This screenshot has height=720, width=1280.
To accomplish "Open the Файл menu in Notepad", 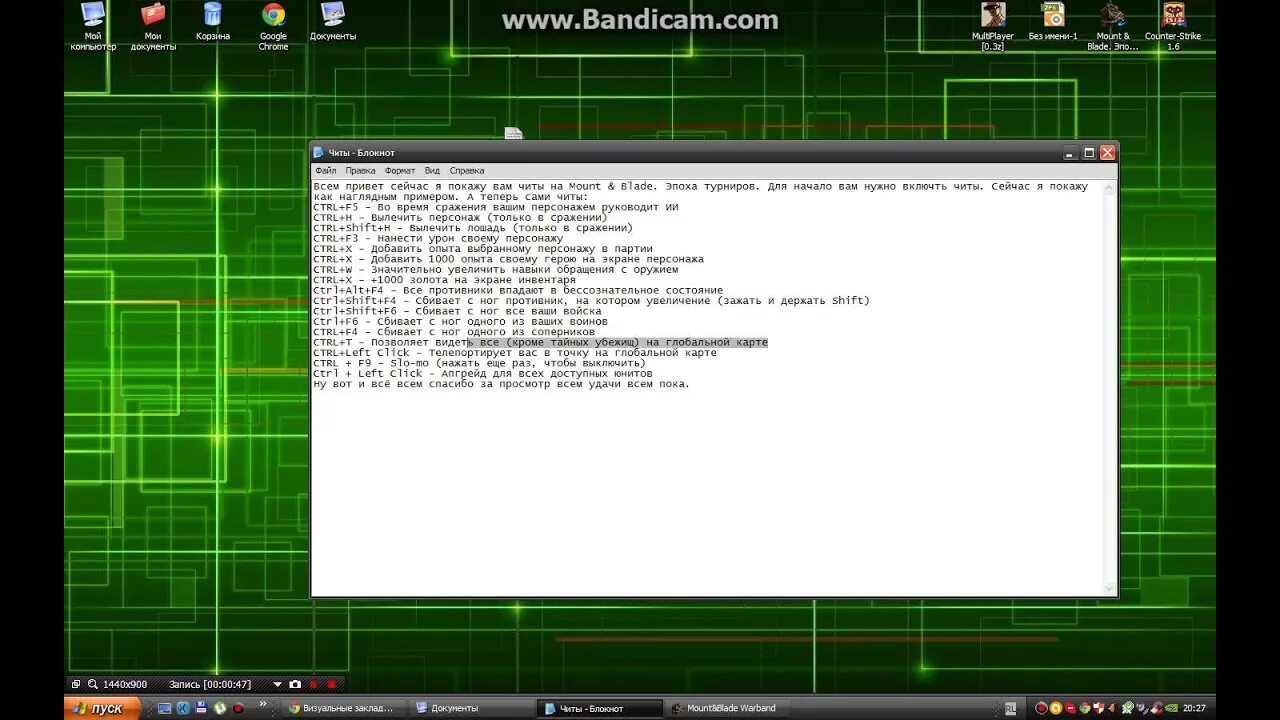I will [x=325, y=171].
